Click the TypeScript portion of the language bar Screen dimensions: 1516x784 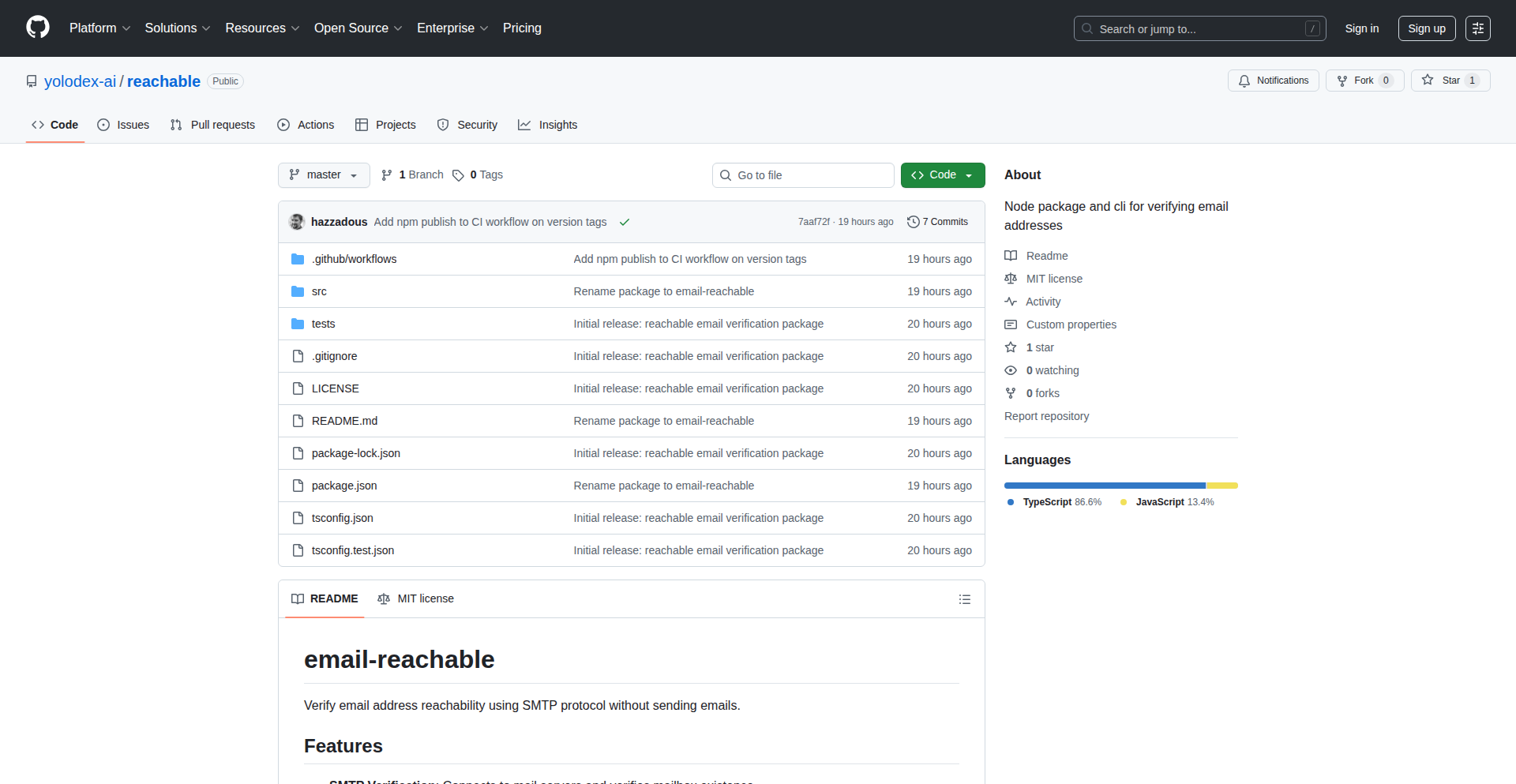1104,486
